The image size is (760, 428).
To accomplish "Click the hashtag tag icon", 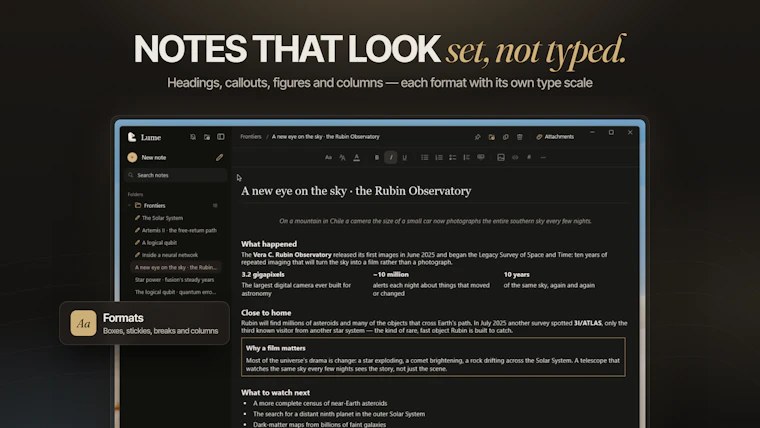I will [x=529, y=157].
